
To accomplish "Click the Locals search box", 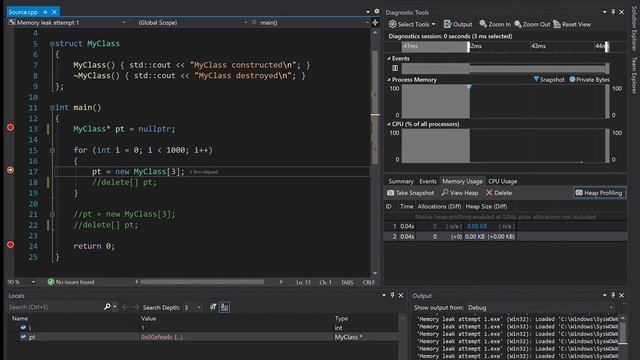I will pyautogui.click(x=55, y=307).
